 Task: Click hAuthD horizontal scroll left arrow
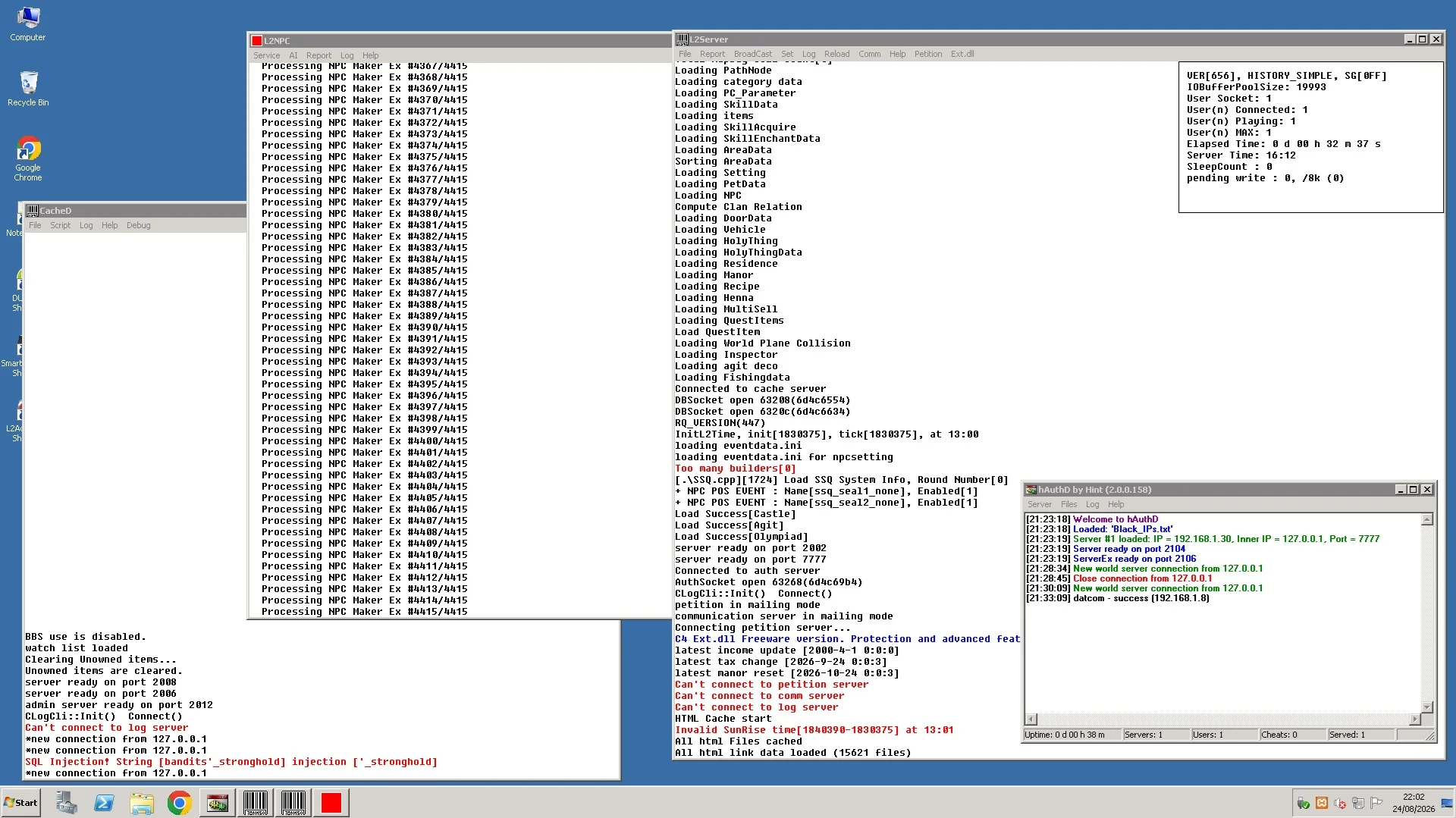tap(1031, 719)
